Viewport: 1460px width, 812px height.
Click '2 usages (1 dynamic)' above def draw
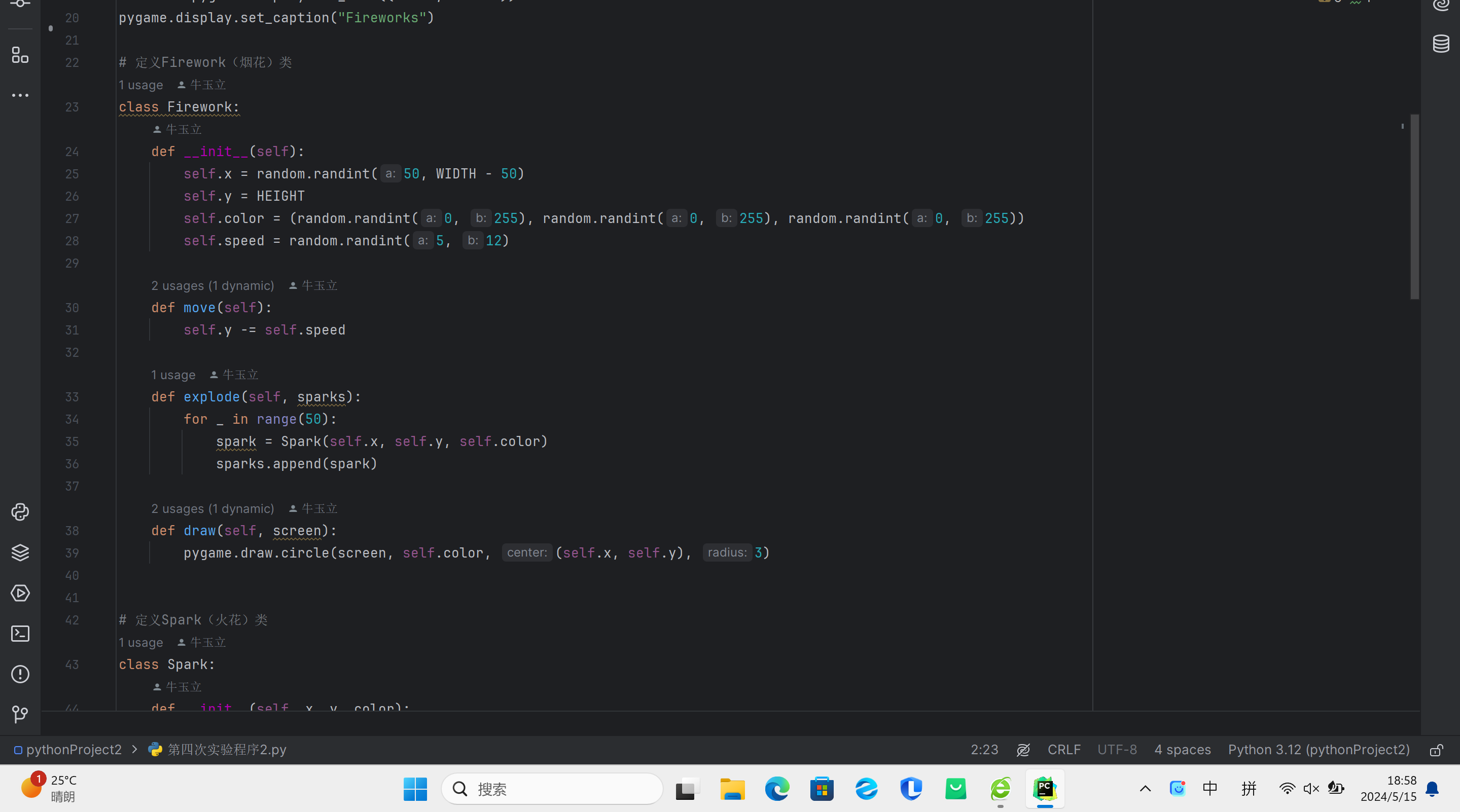click(212, 509)
